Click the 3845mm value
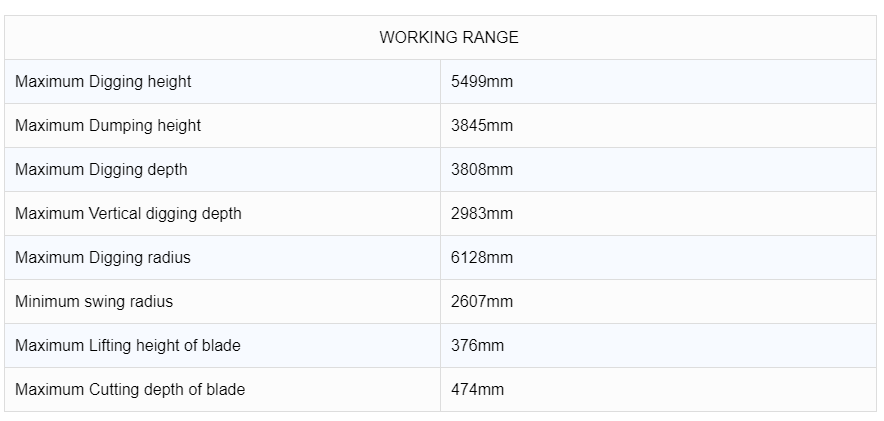This screenshot has width=884, height=421. (481, 126)
